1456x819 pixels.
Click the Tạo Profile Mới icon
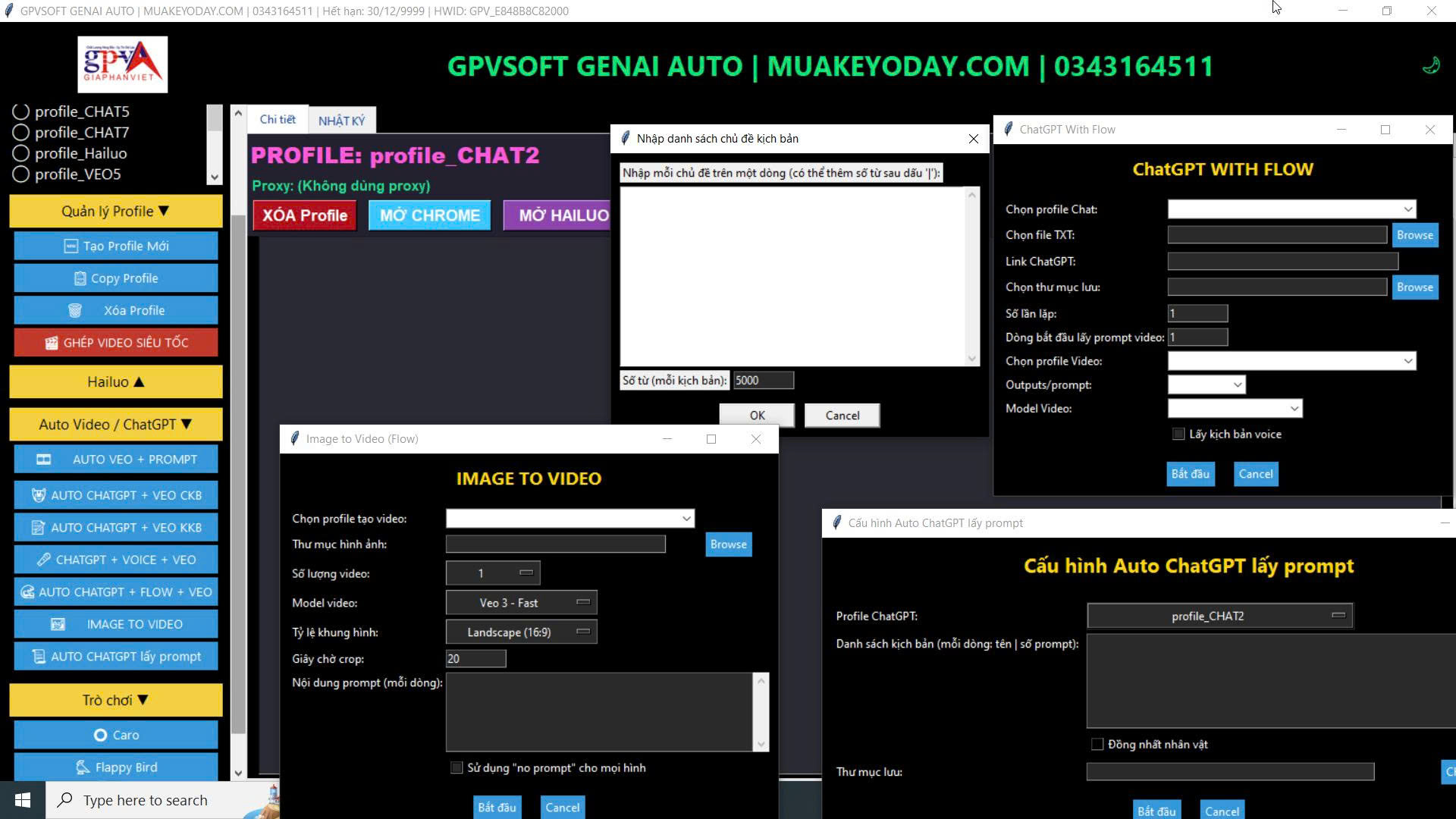click(x=71, y=246)
